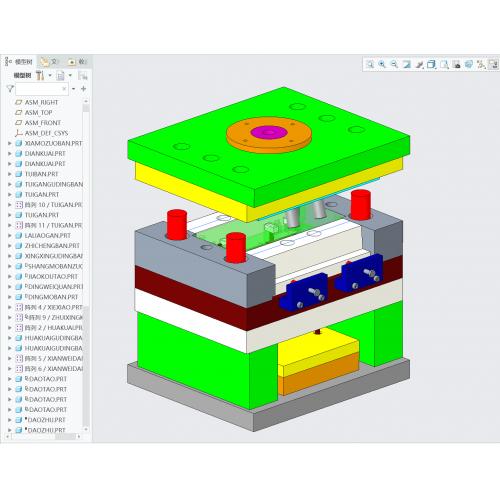
Task: Switch to the Model Tree tab
Action: point(19,62)
